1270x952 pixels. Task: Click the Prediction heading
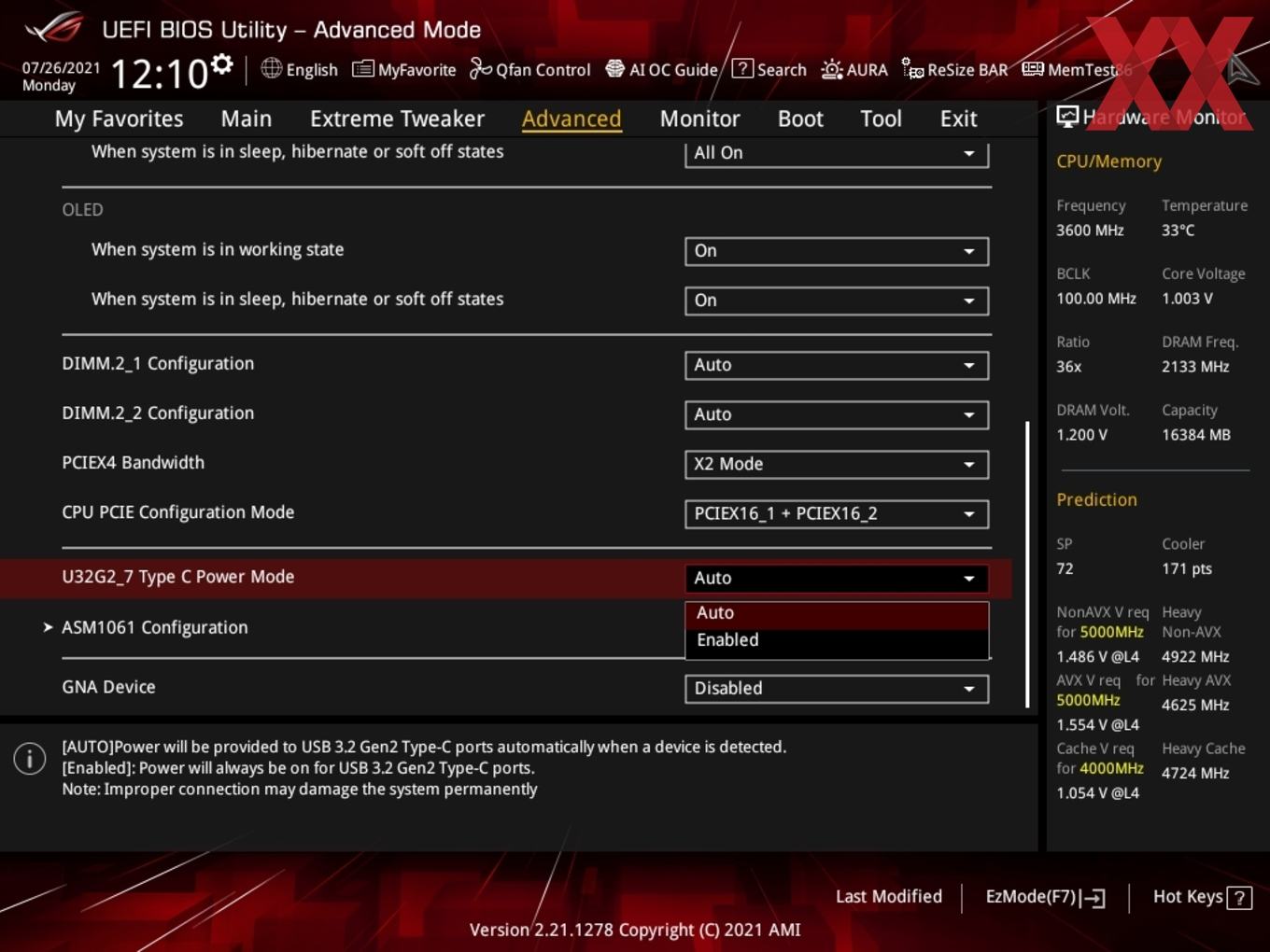tap(1096, 499)
